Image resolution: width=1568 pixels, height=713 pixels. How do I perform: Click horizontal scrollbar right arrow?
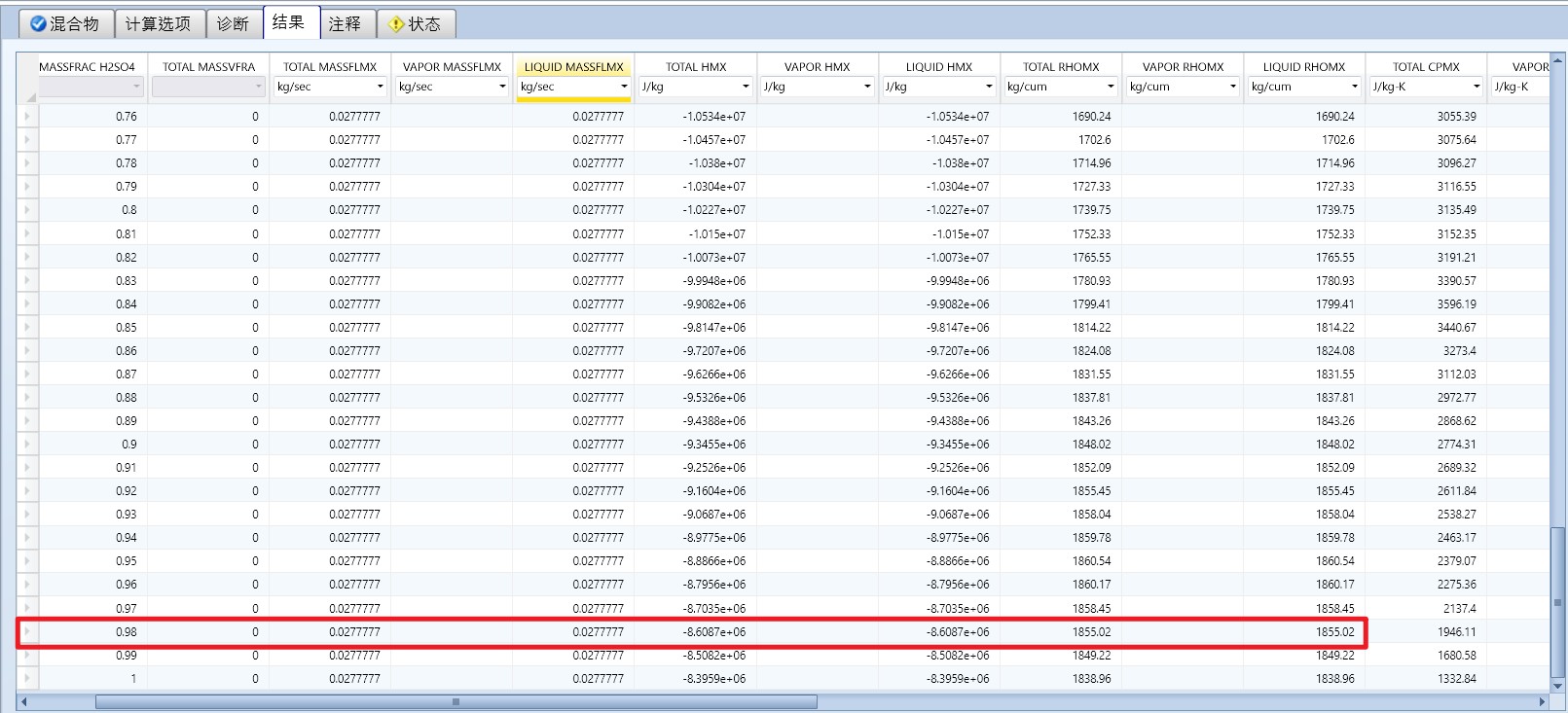point(1542,701)
